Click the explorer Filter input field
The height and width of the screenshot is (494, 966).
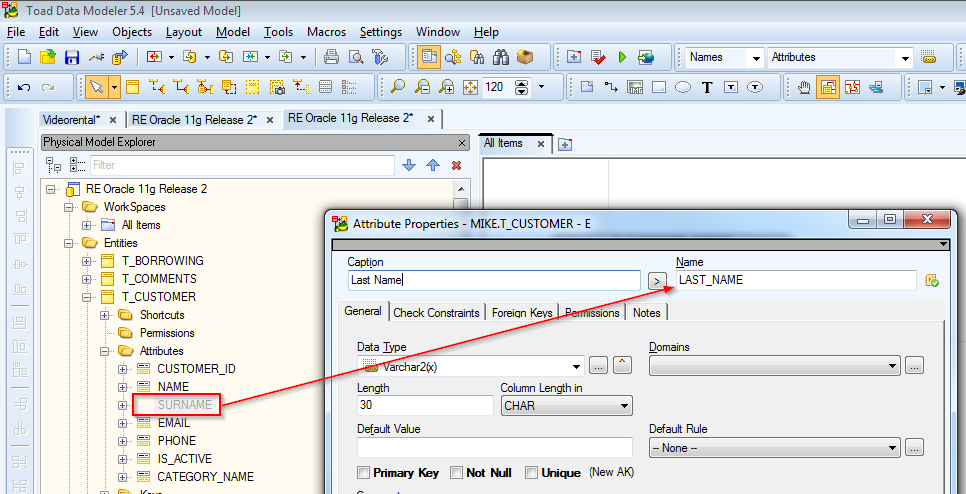tap(242, 165)
